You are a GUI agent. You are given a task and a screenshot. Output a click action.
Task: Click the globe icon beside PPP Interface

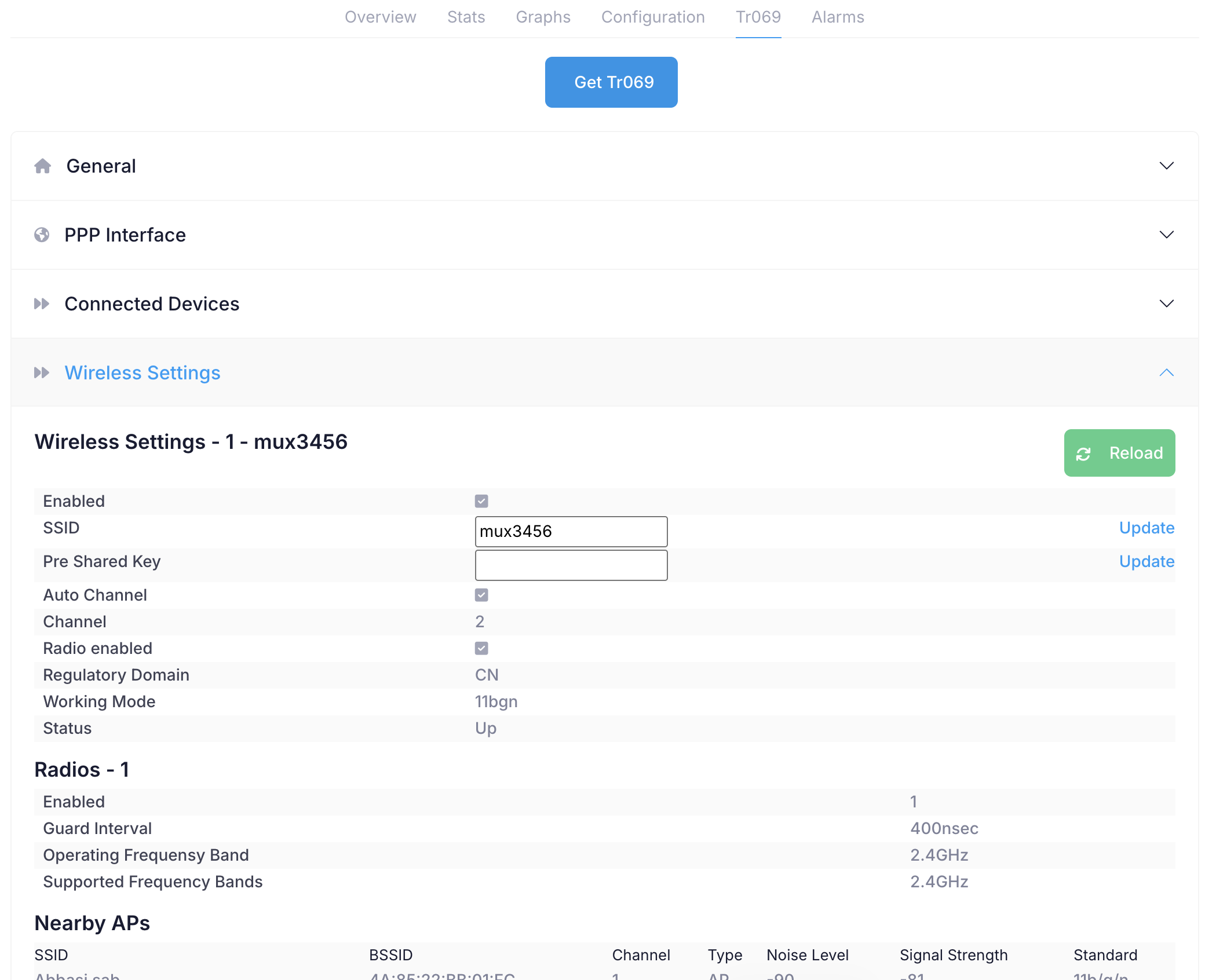42,235
